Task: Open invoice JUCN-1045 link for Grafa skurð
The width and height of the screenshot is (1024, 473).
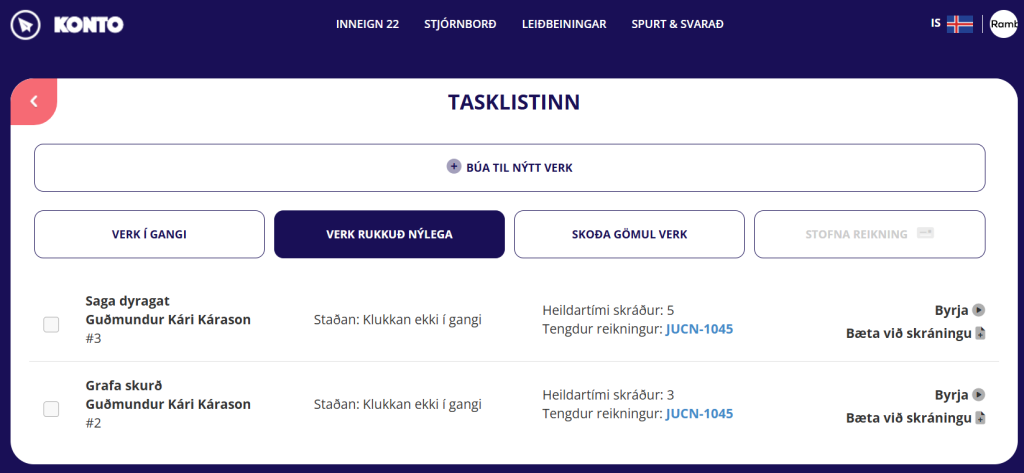Action: click(699, 414)
